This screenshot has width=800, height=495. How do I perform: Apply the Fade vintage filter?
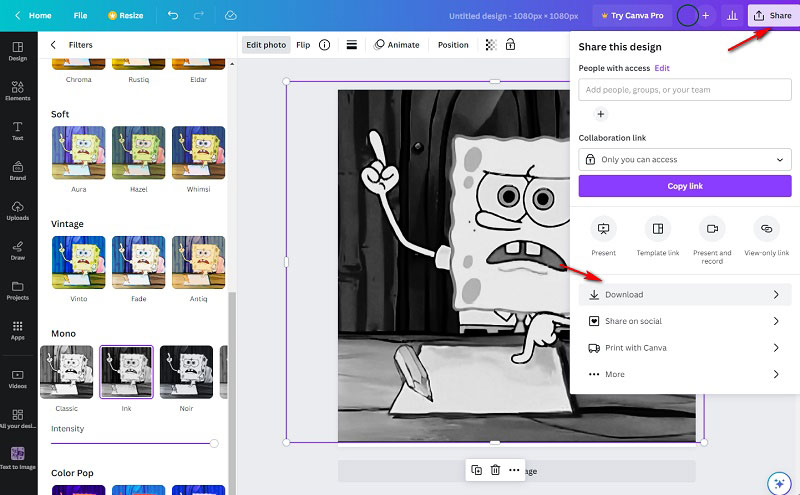[138, 262]
